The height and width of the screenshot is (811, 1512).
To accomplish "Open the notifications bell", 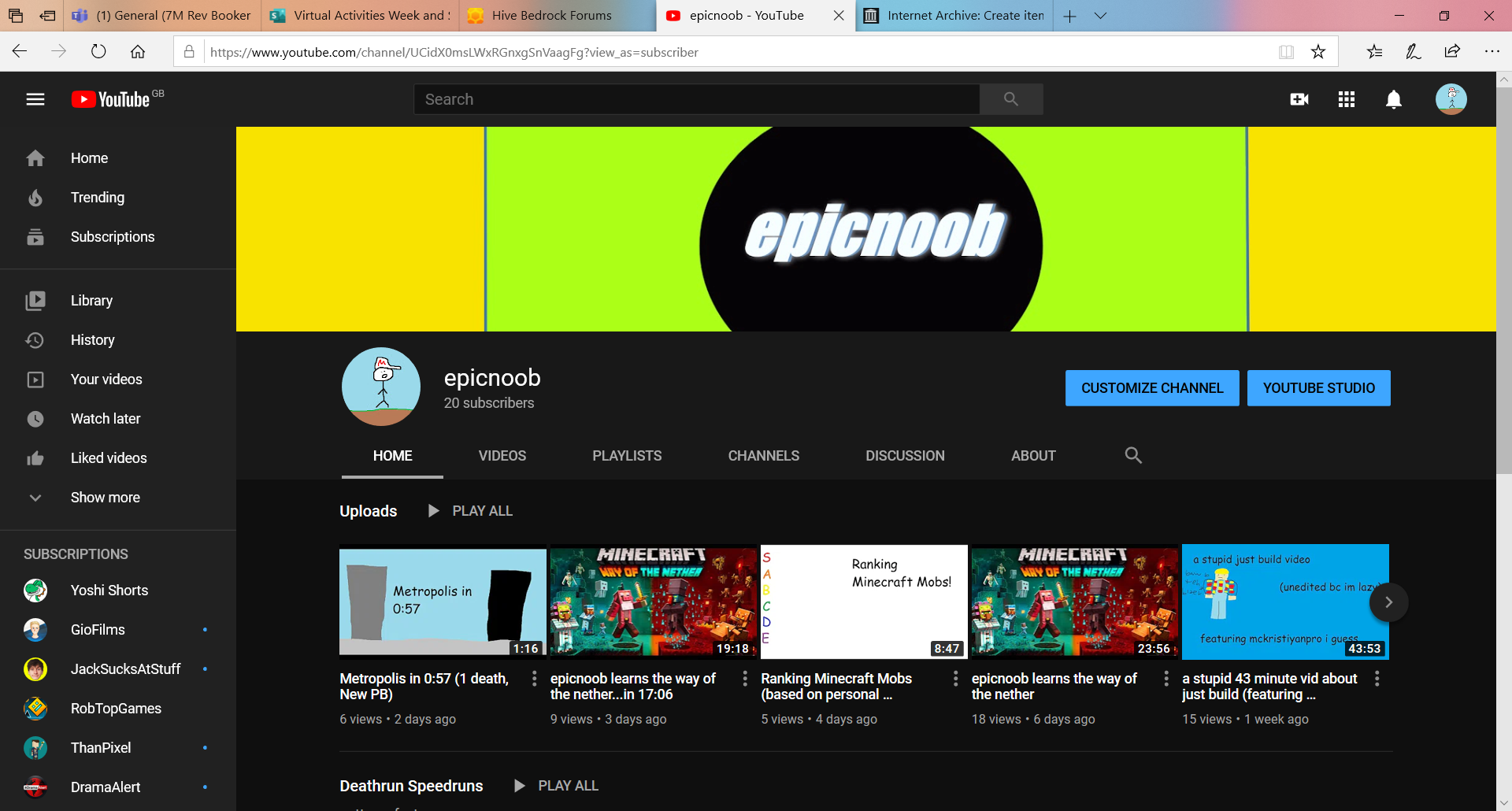I will click(1394, 99).
